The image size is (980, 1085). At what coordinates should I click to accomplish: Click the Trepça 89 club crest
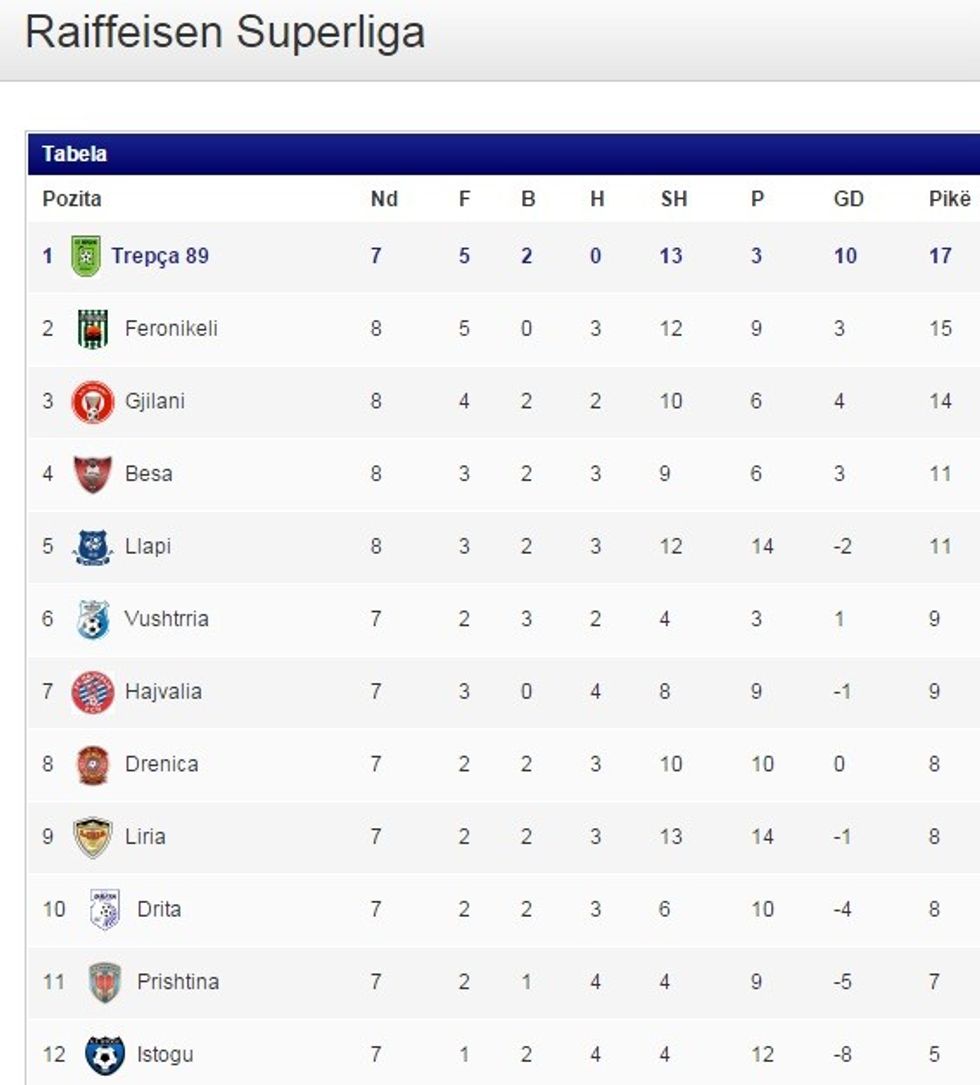(87, 256)
